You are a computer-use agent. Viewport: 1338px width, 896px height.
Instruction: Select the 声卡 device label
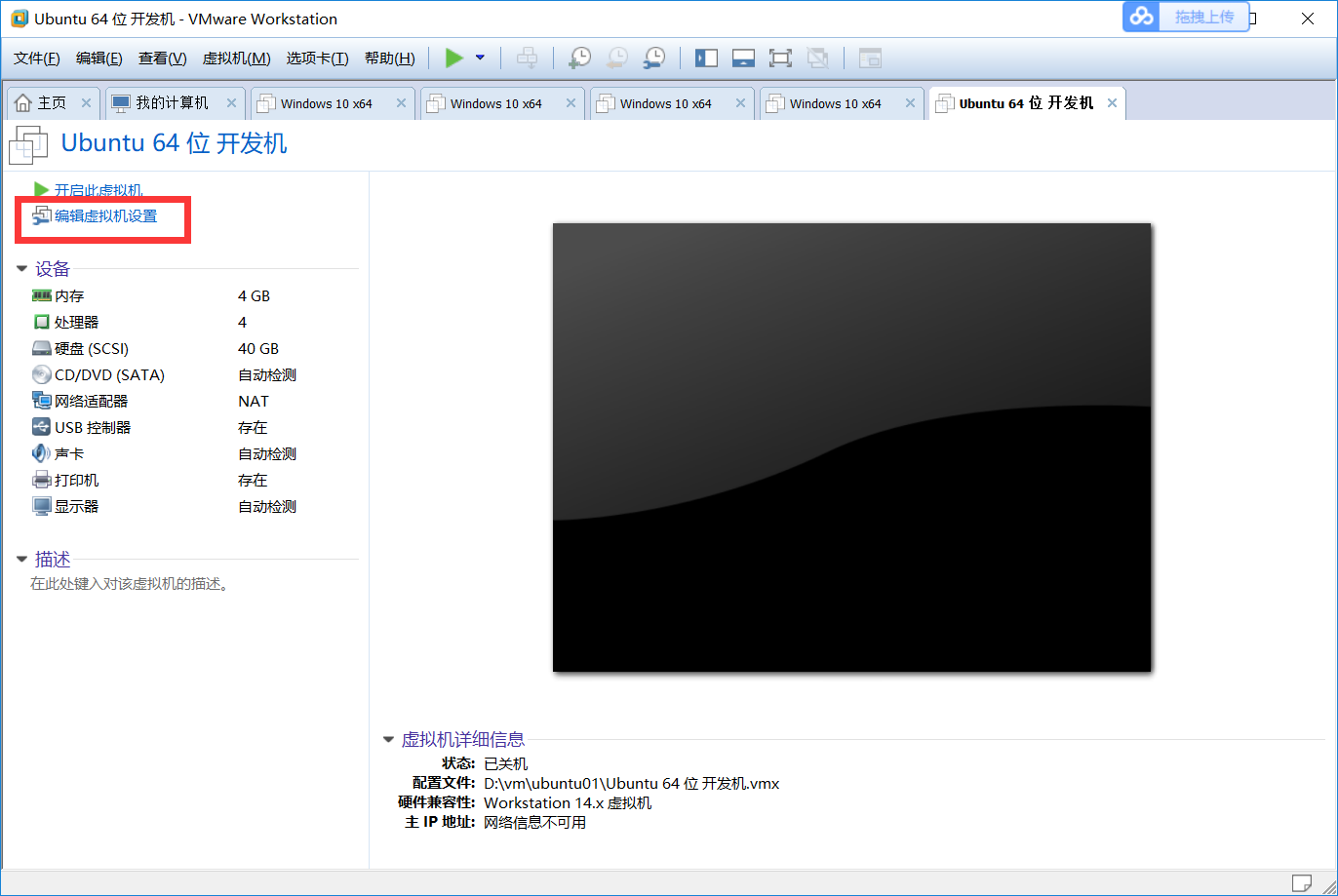(69, 453)
